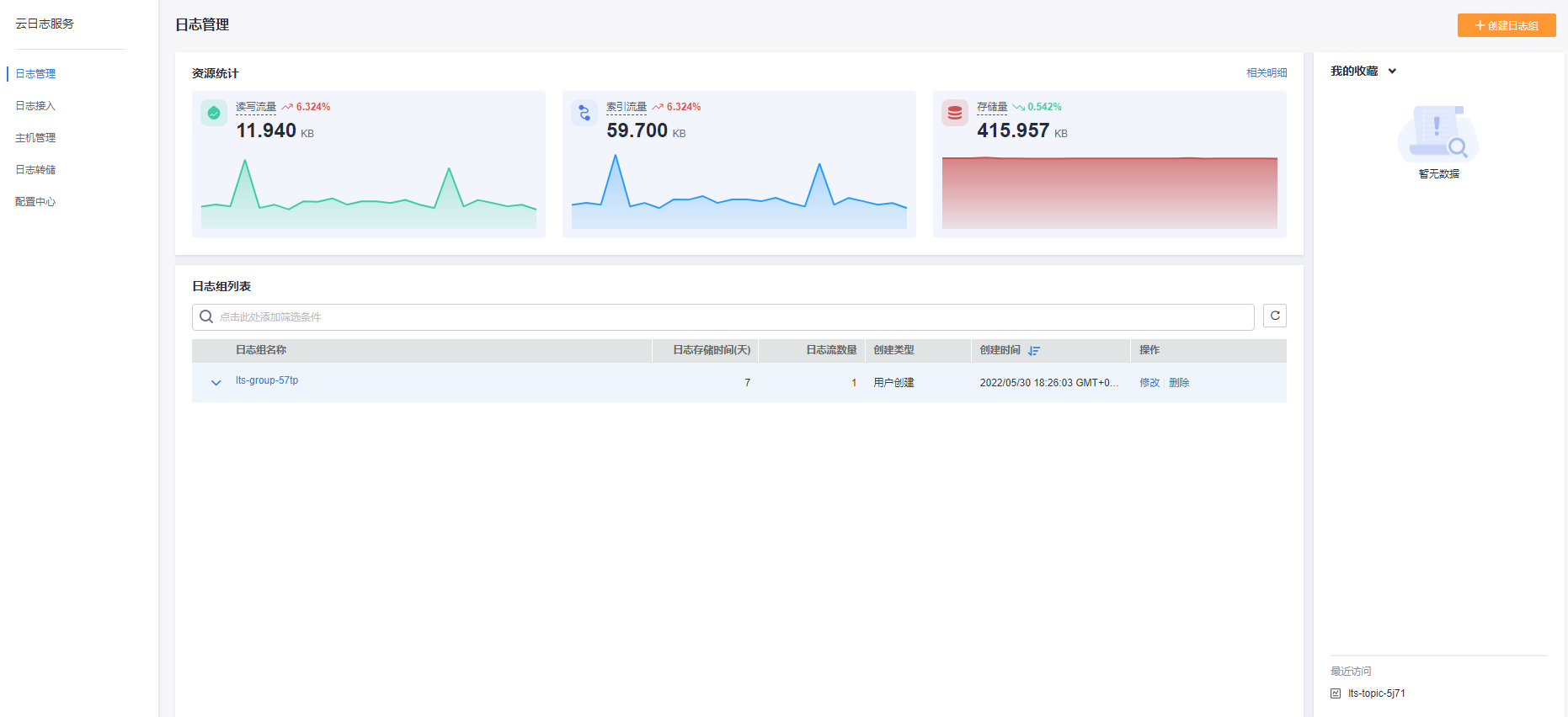Click the 索引流量 label
This screenshot has height=717, width=1568.
point(627,107)
